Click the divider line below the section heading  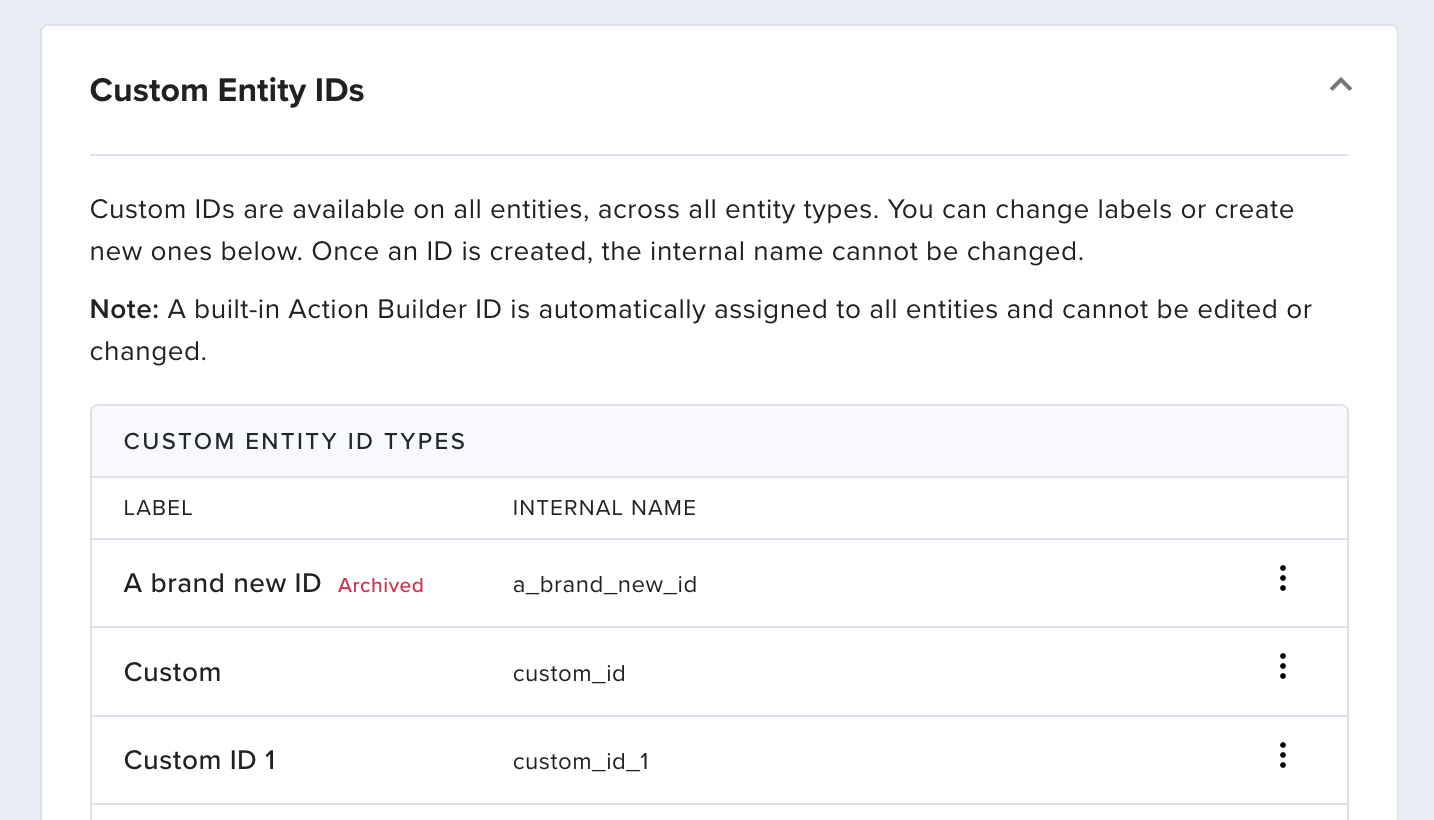(x=718, y=155)
